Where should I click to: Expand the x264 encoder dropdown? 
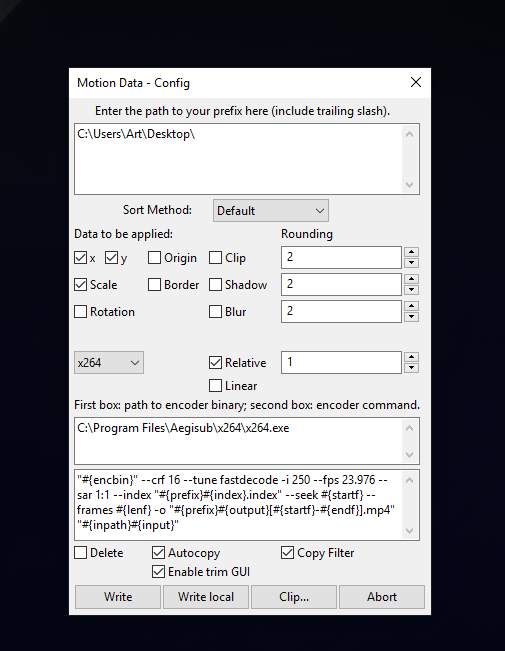[x=109, y=362]
